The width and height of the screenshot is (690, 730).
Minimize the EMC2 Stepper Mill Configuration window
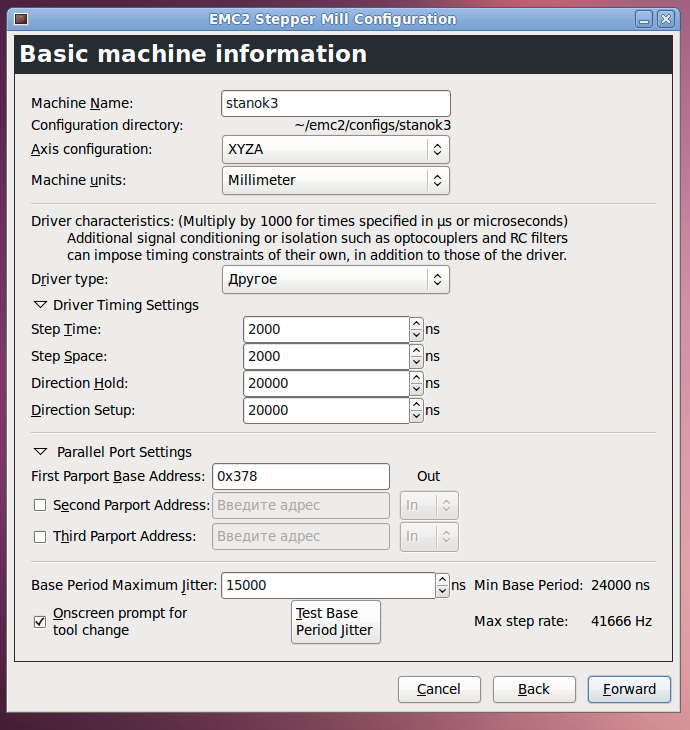(644, 19)
